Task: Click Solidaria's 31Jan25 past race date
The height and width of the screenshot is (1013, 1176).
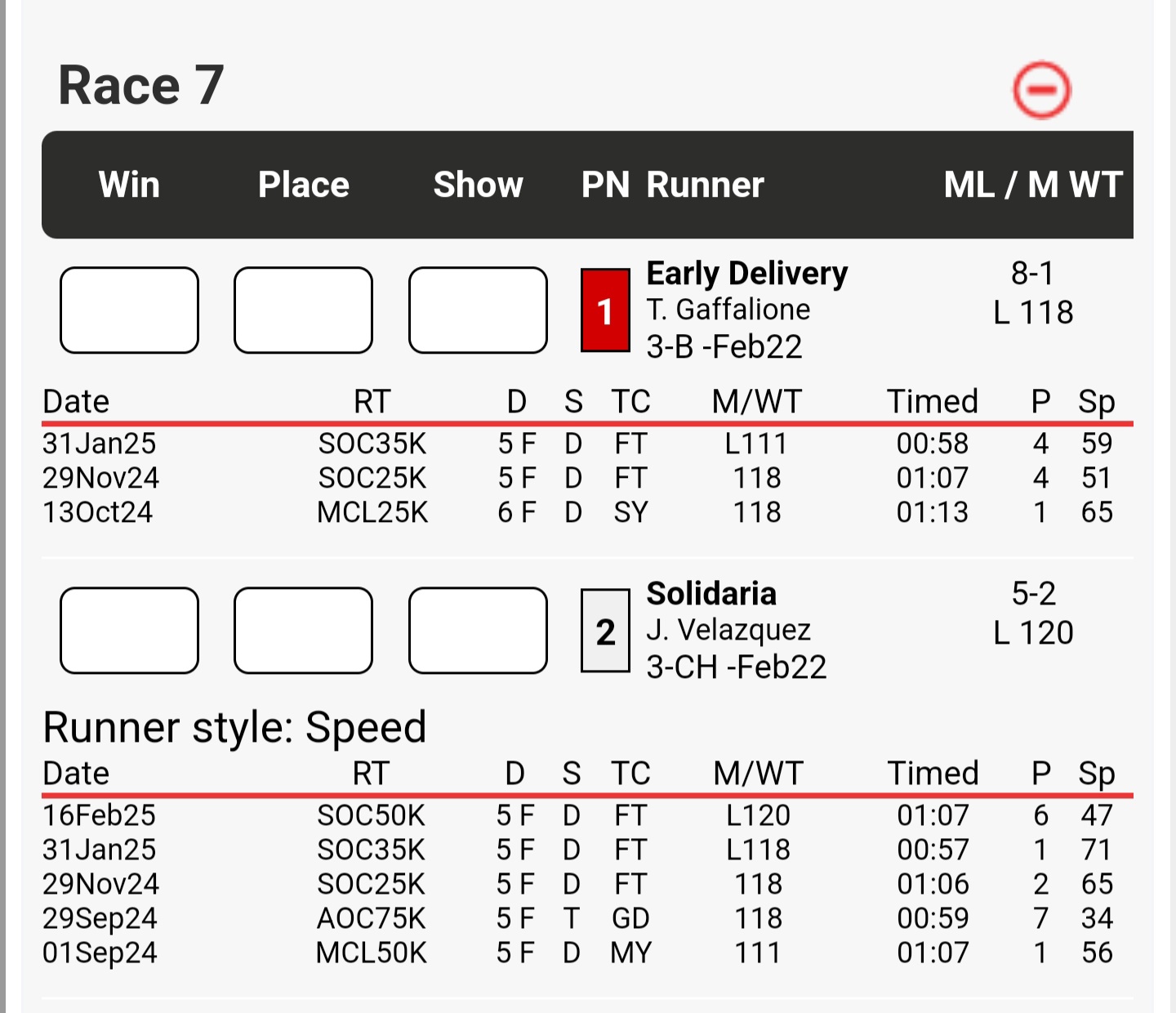Action: click(99, 850)
